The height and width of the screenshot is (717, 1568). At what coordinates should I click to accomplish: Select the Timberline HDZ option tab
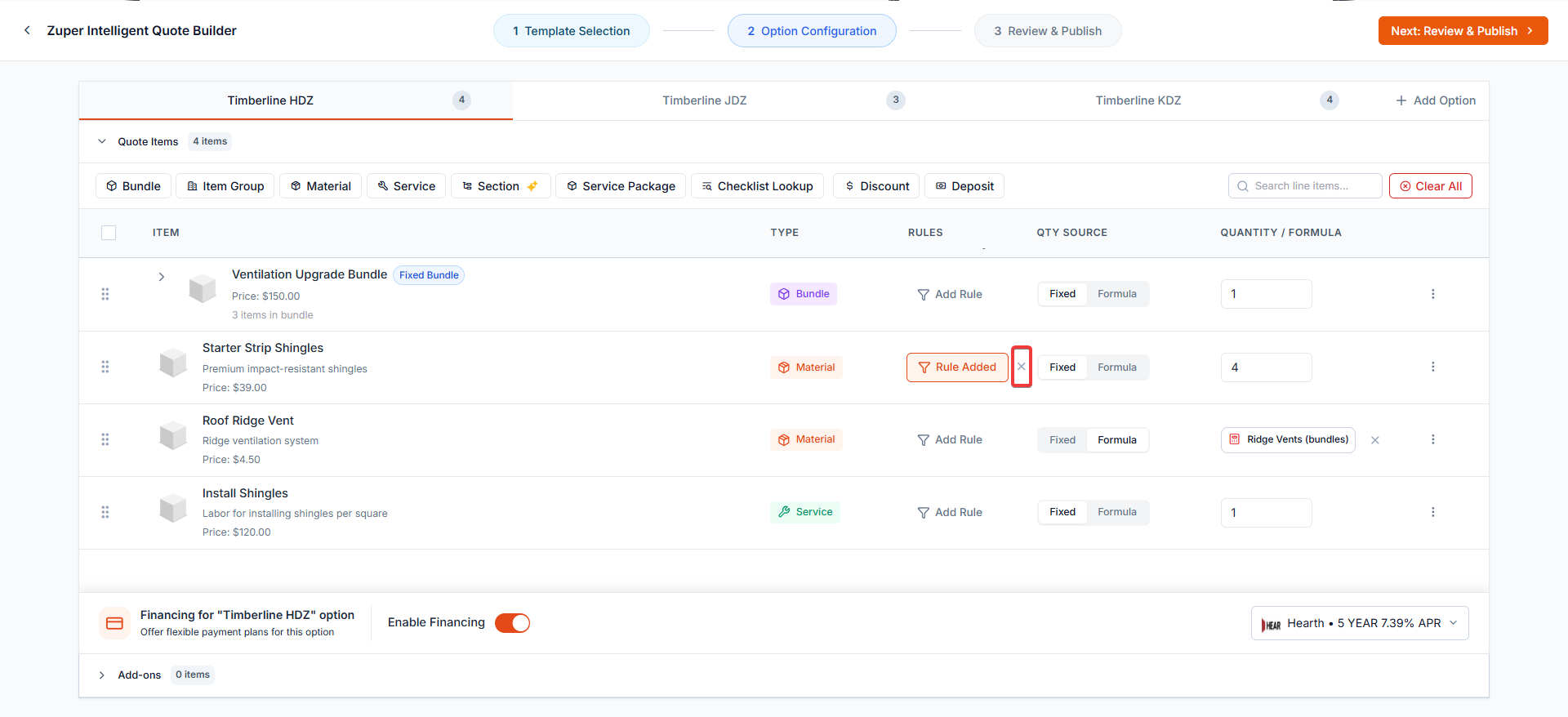pyautogui.click(x=296, y=100)
